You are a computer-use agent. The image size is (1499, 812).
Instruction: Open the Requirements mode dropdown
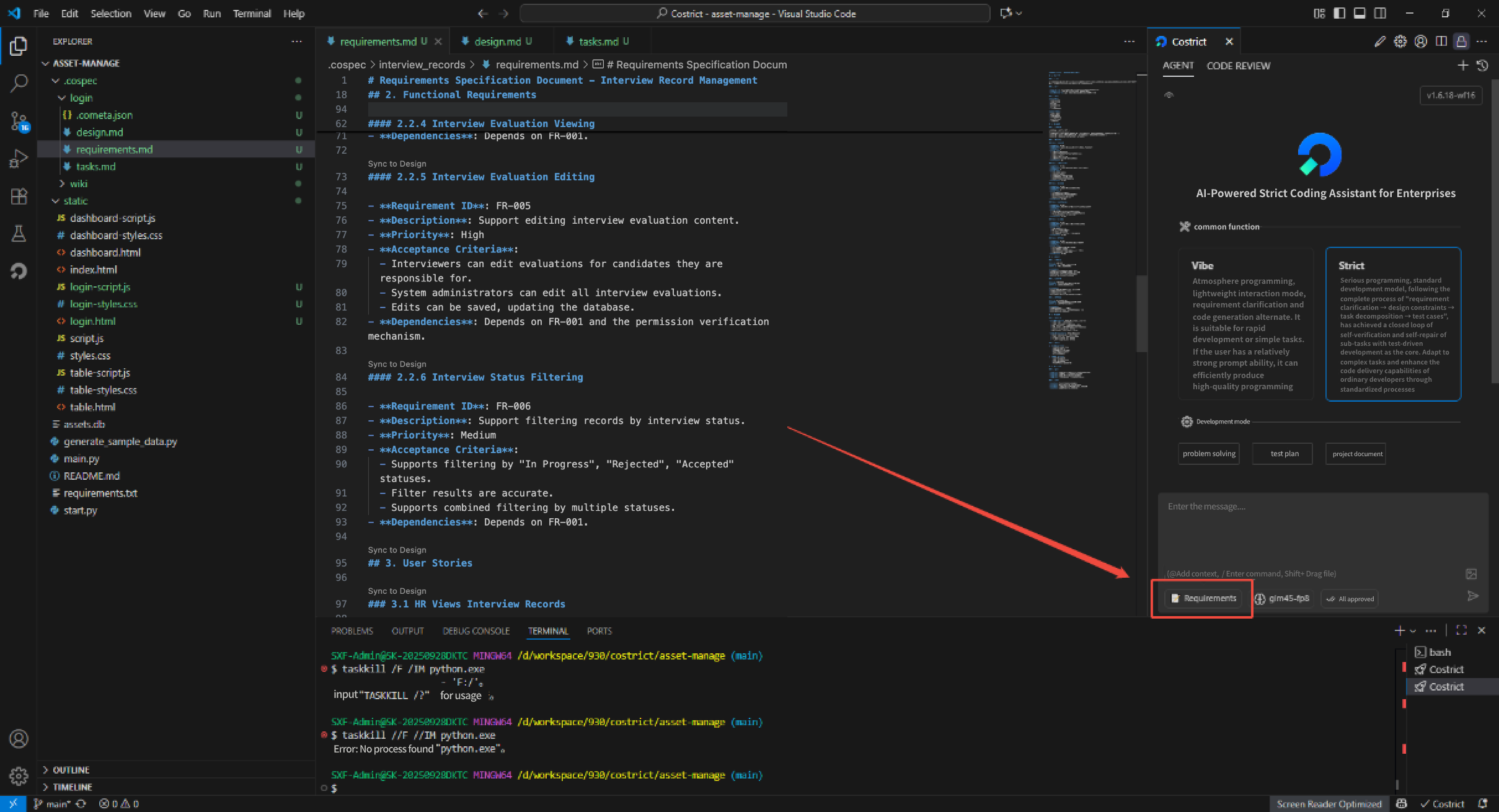point(1203,598)
